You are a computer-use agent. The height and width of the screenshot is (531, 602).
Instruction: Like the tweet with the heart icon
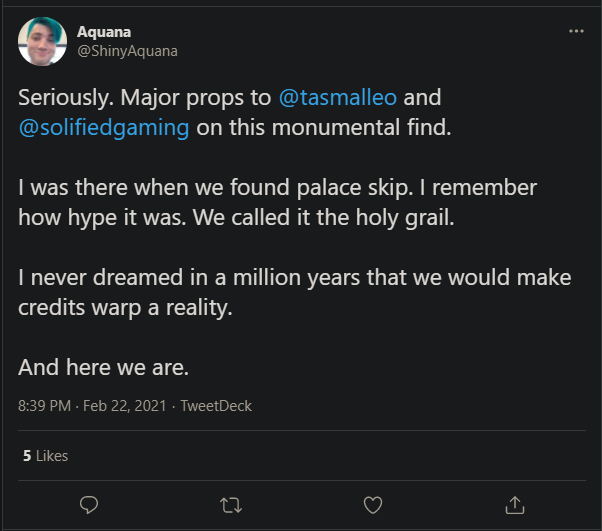(x=372, y=502)
